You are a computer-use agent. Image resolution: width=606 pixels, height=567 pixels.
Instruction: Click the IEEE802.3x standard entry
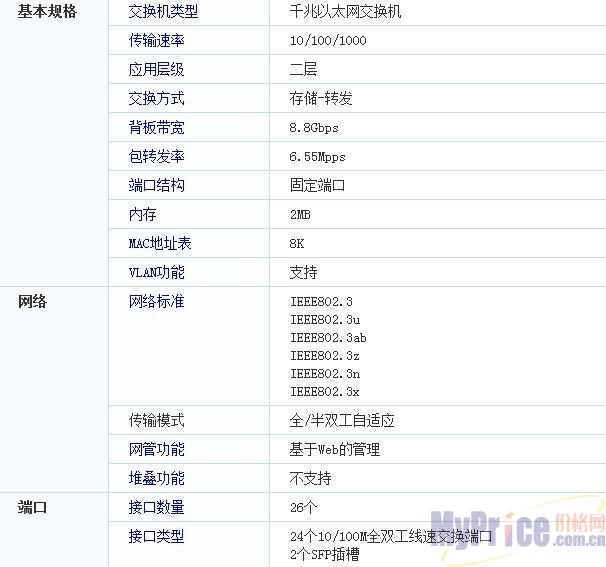pos(324,392)
